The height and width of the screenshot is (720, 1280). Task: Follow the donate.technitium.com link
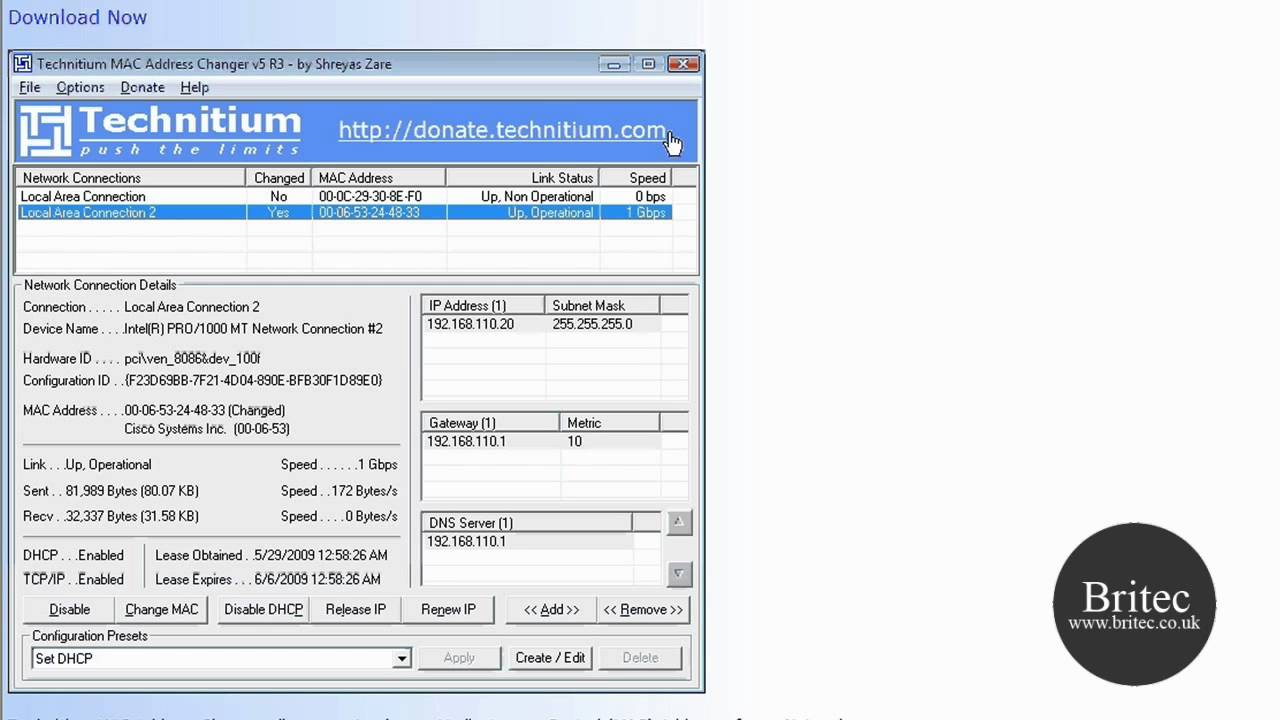[x=501, y=130]
